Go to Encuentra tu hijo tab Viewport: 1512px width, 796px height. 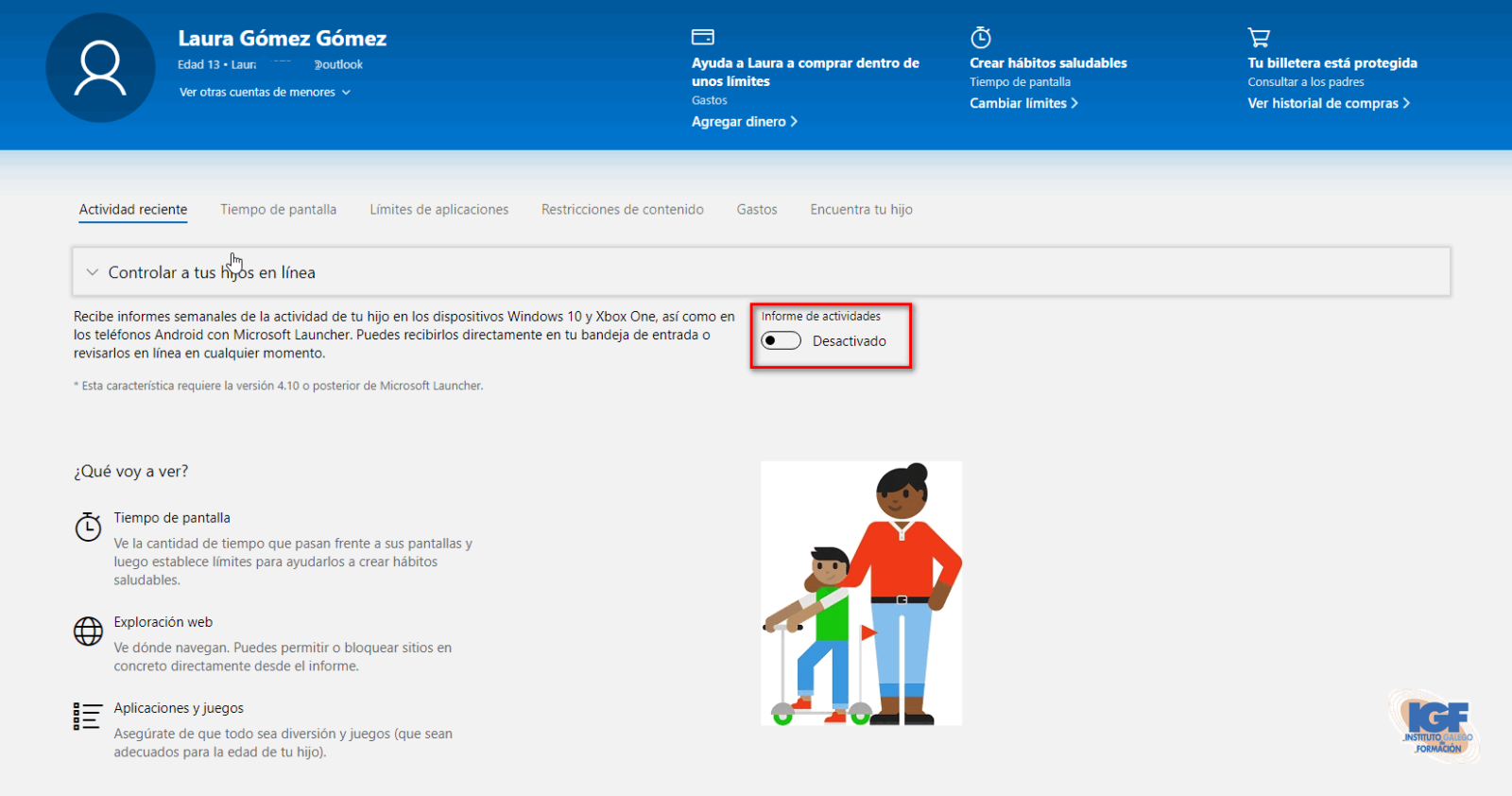point(861,210)
